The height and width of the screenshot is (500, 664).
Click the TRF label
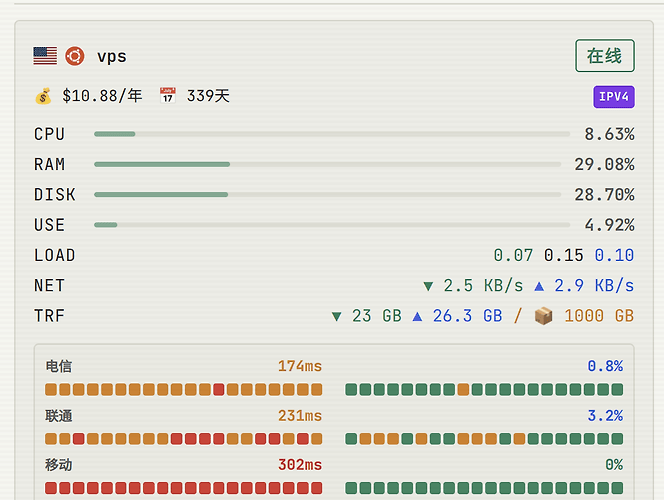[49, 316]
